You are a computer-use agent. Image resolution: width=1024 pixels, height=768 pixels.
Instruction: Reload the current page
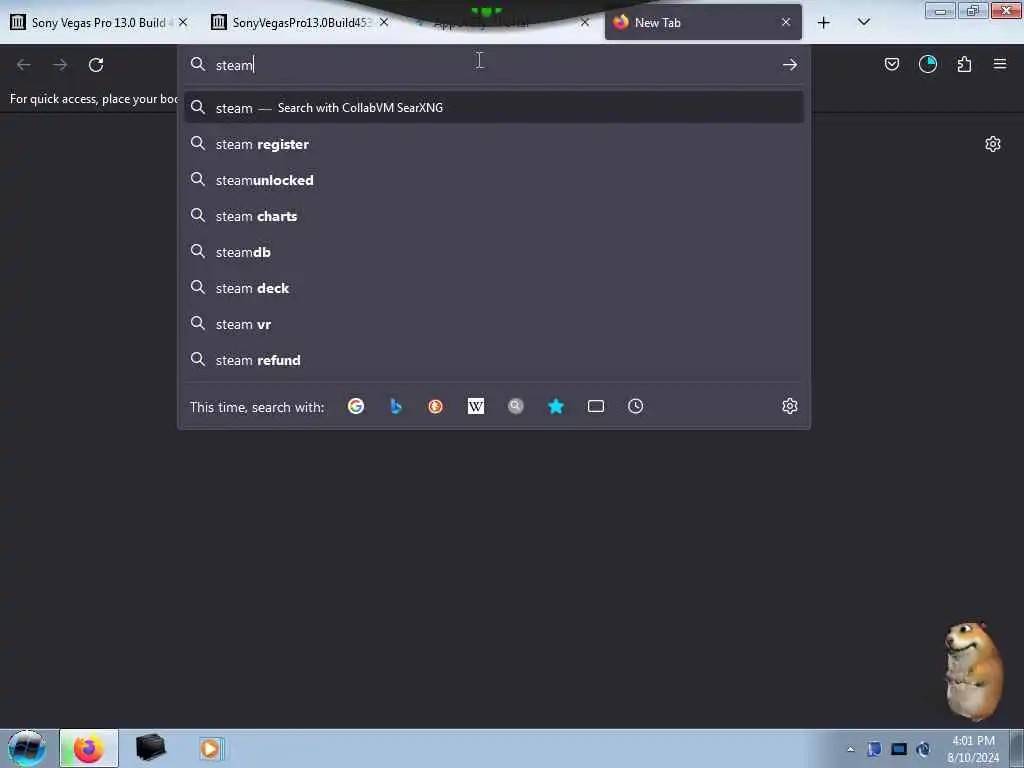coord(96,64)
